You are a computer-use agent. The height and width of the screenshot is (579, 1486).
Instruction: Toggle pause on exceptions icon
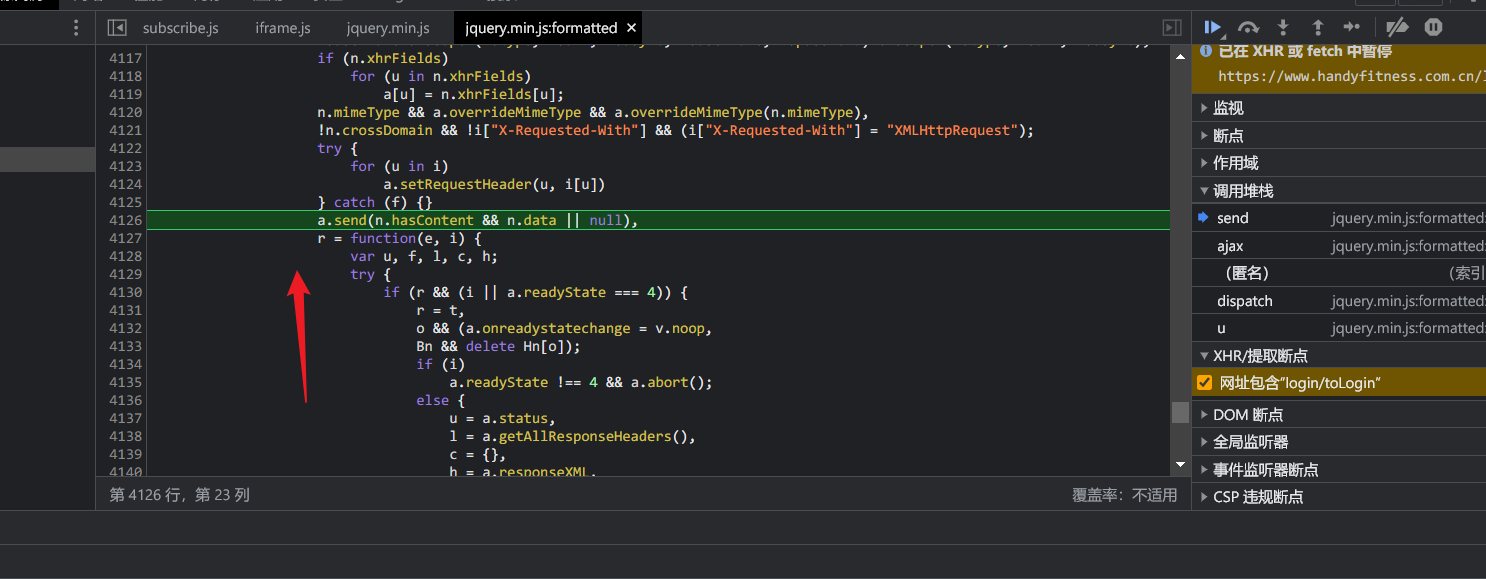pyautogui.click(x=1433, y=27)
